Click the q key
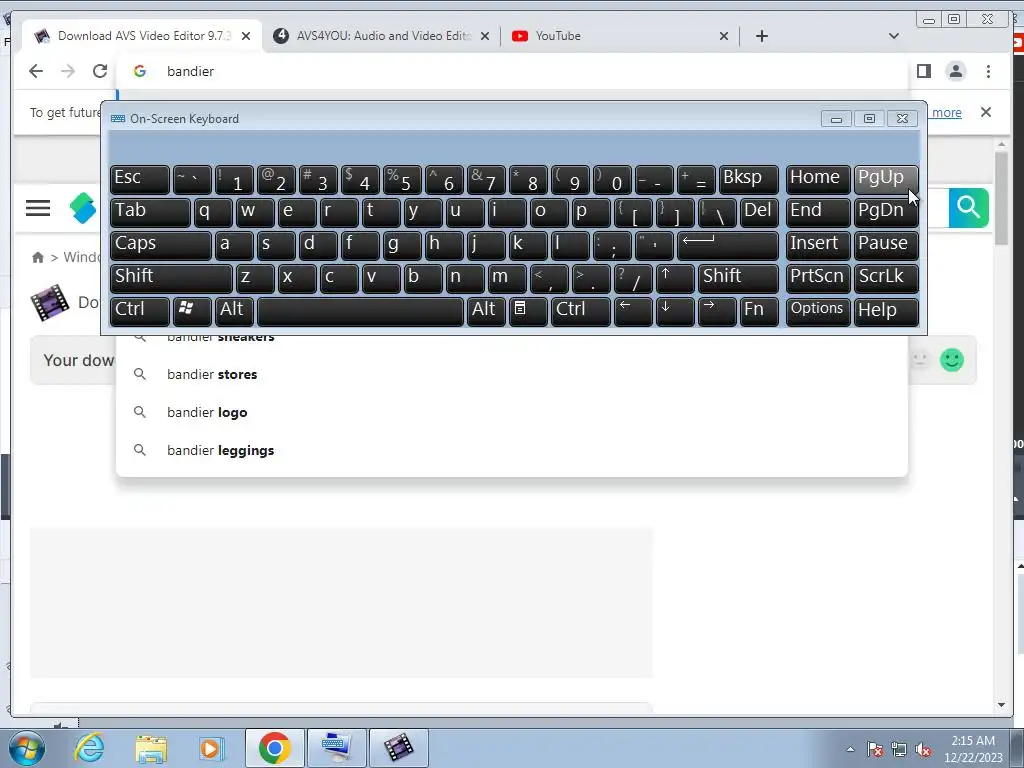This screenshot has width=1024, height=768. [x=213, y=212]
